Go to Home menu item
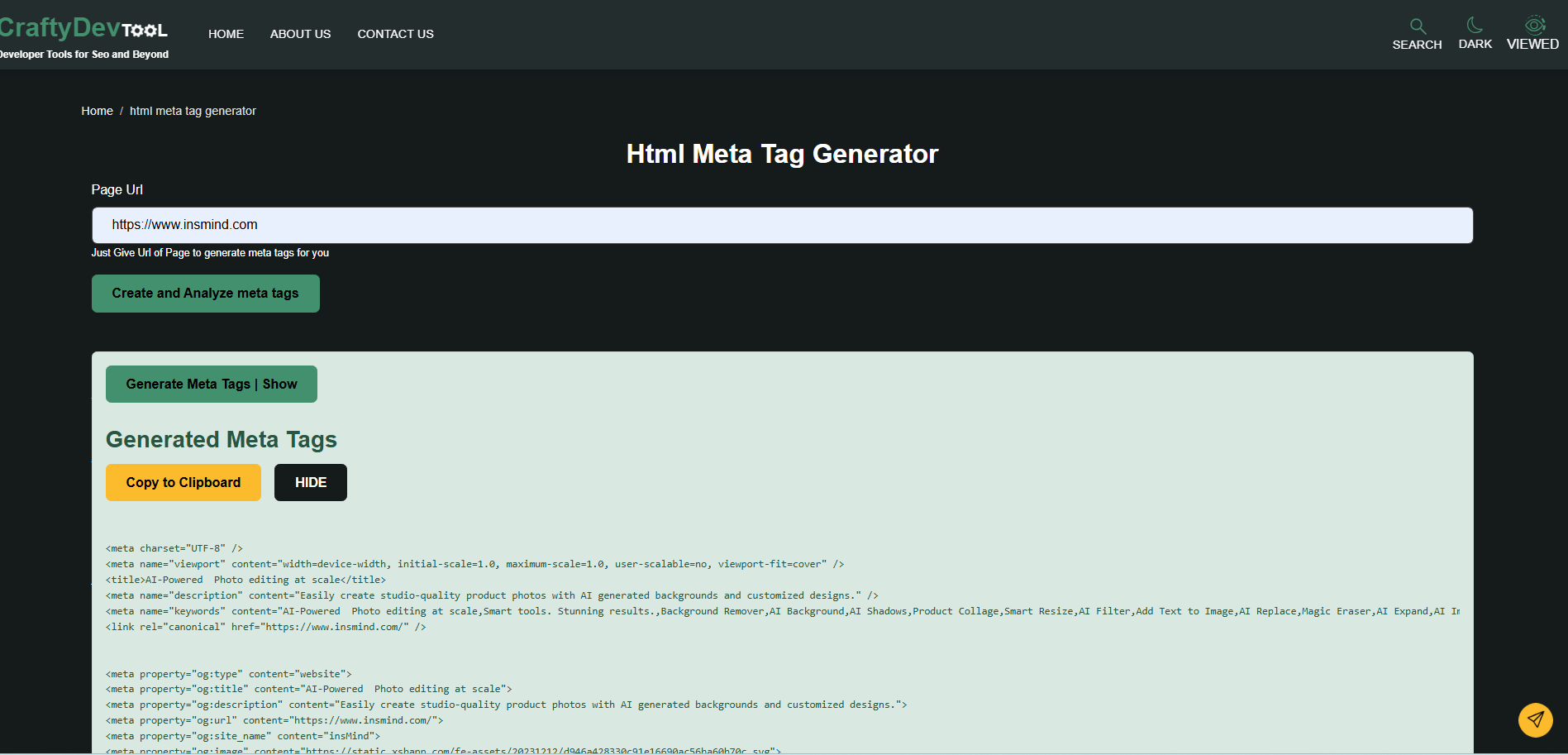The height and width of the screenshot is (755, 1568). click(x=226, y=34)
